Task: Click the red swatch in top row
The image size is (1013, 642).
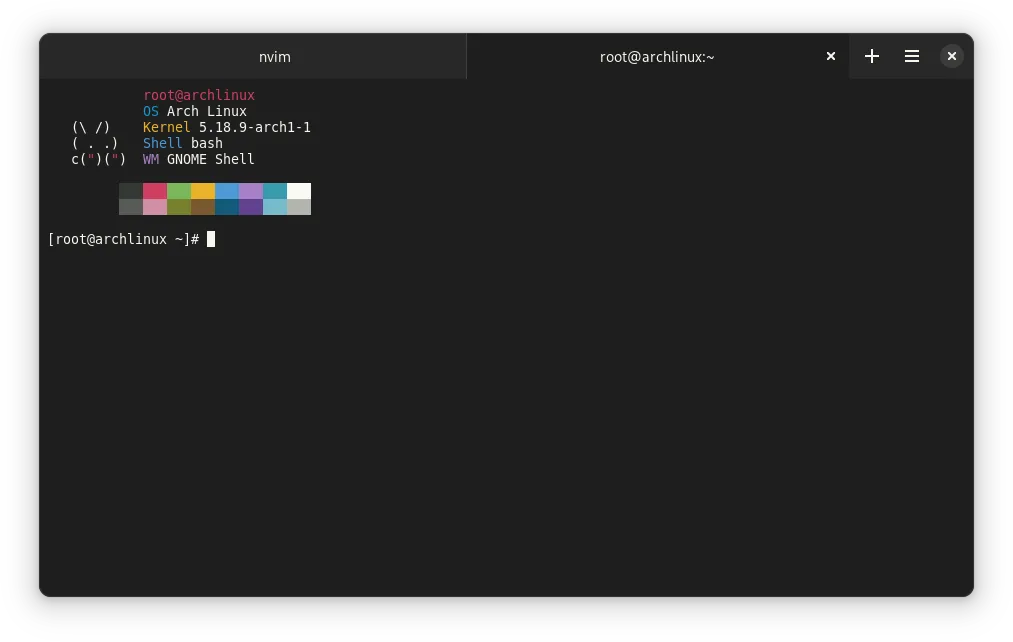Action: click(155, 191)
